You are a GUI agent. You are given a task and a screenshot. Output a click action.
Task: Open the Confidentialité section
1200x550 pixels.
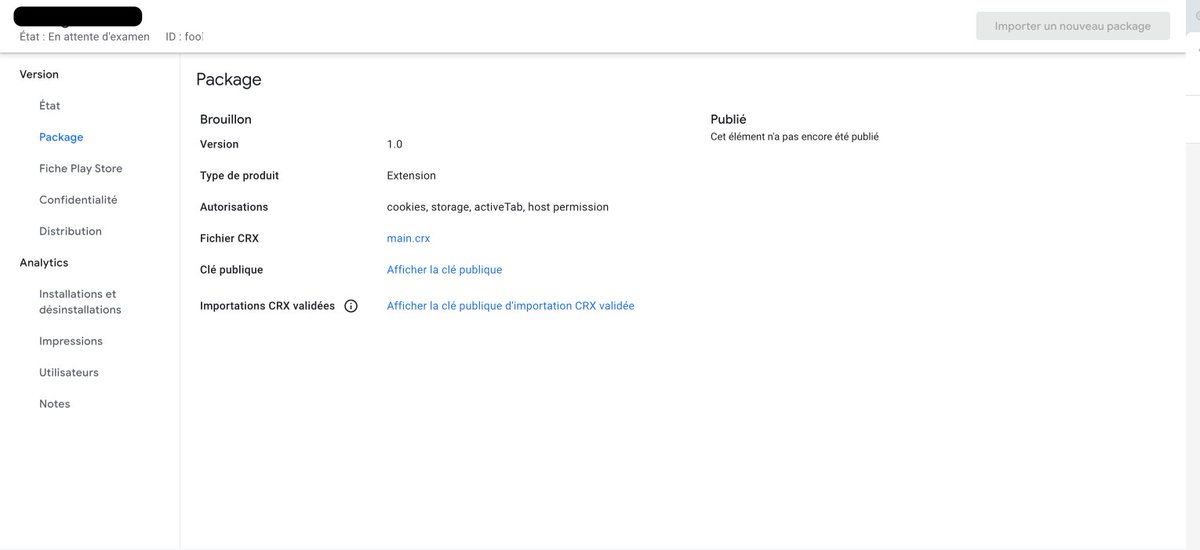[x=78, y=200]
